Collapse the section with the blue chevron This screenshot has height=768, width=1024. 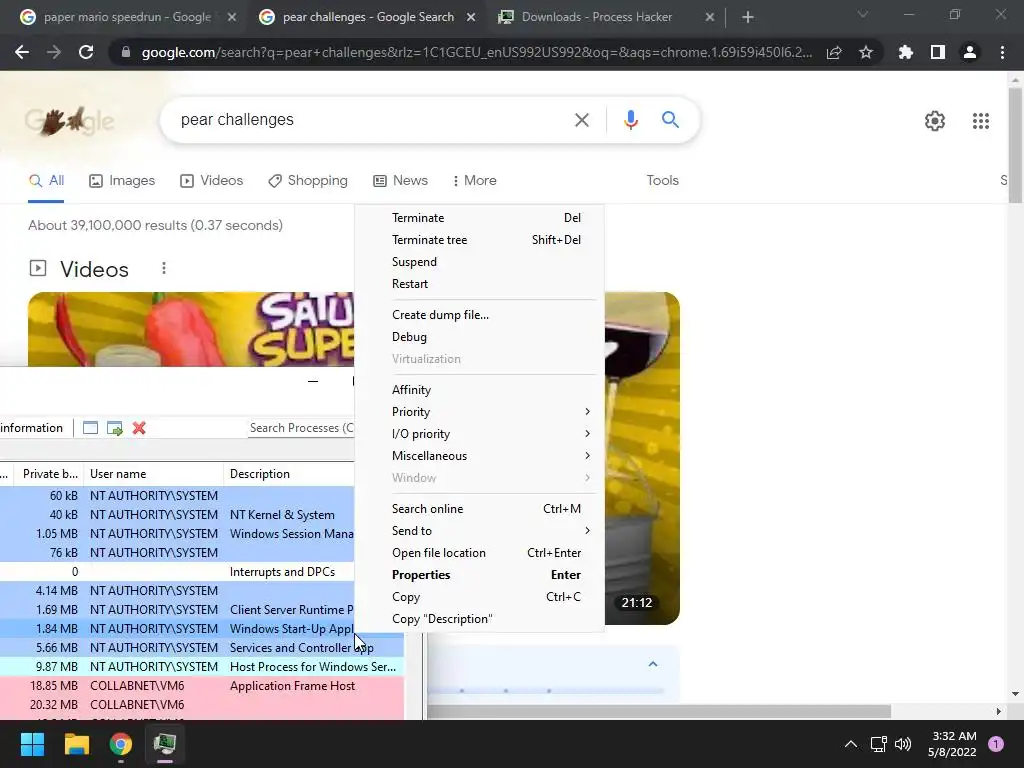click(x=652, y=664)
